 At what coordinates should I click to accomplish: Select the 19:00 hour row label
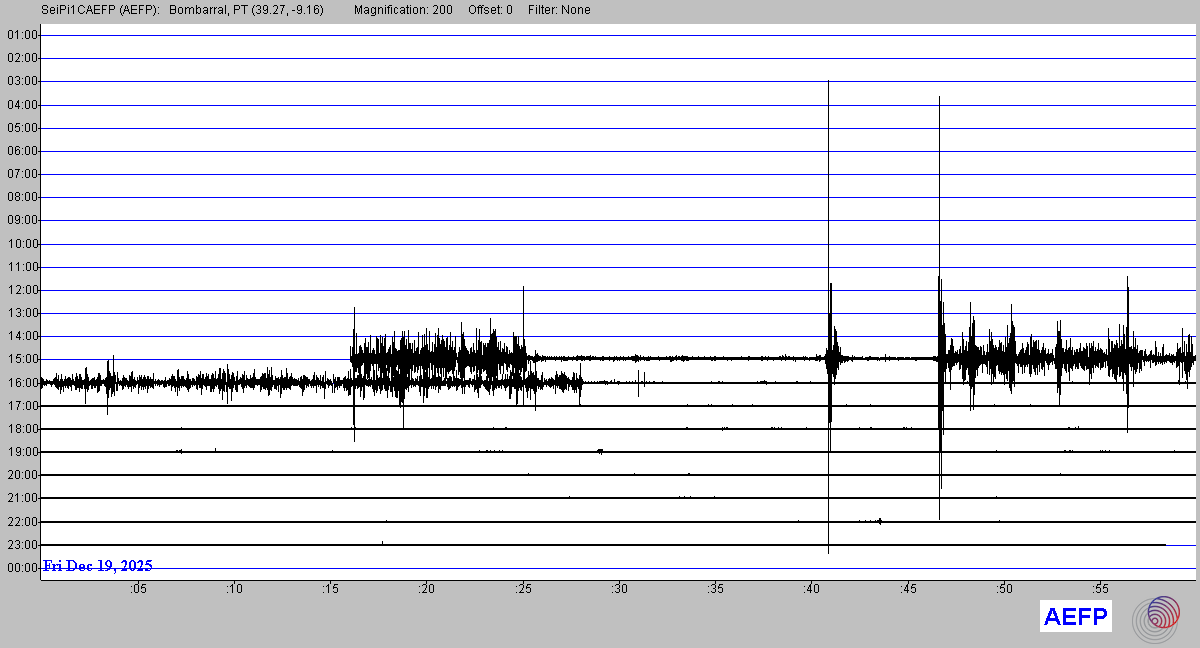click(x=22, y=452)
